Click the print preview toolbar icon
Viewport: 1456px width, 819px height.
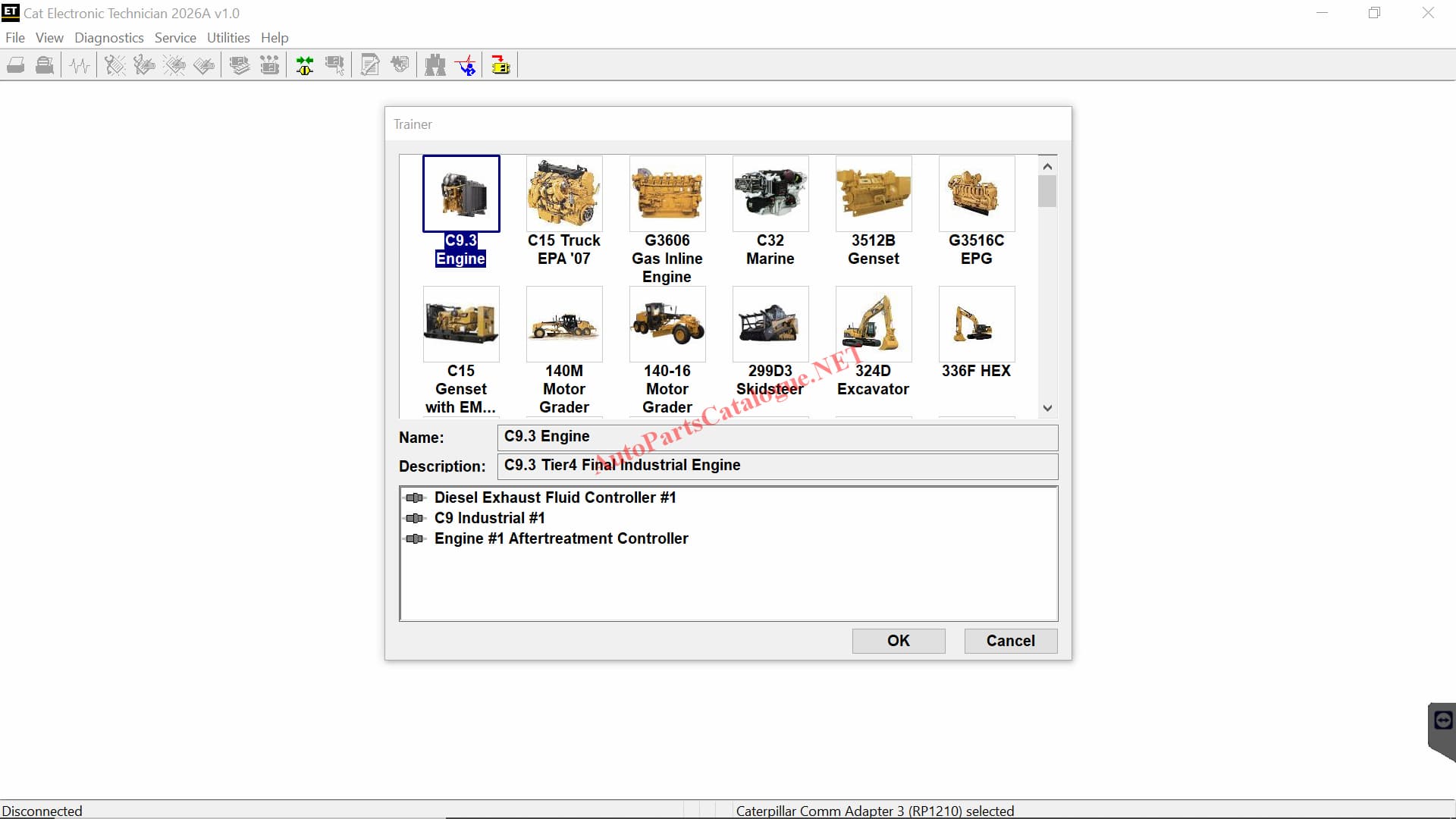pos(45,66)
